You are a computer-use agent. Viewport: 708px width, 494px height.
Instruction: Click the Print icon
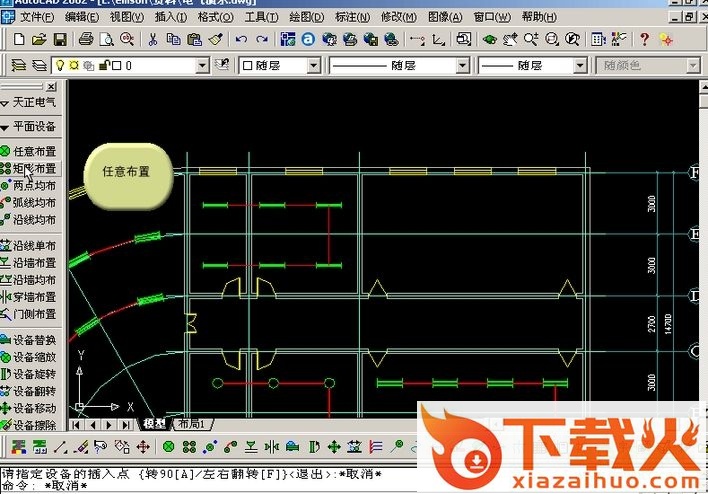pyautogui.click(x=86, y=39)
